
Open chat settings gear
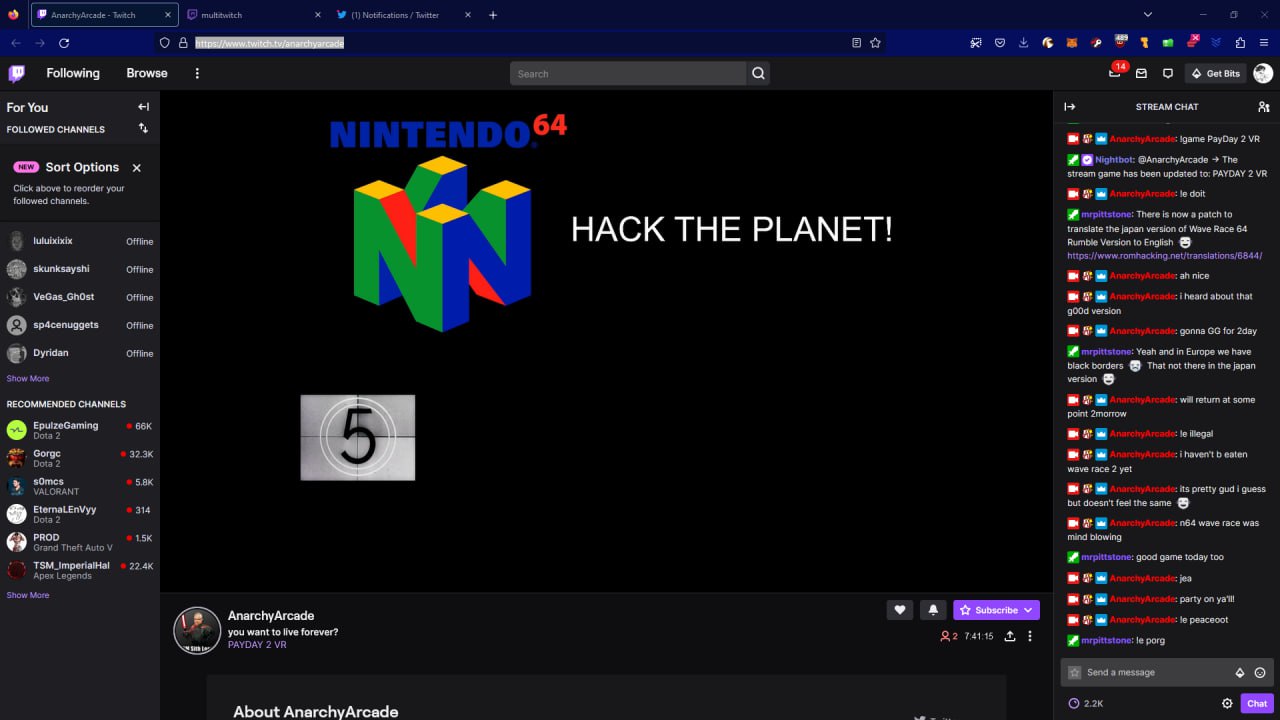(x=1227, y=703)
